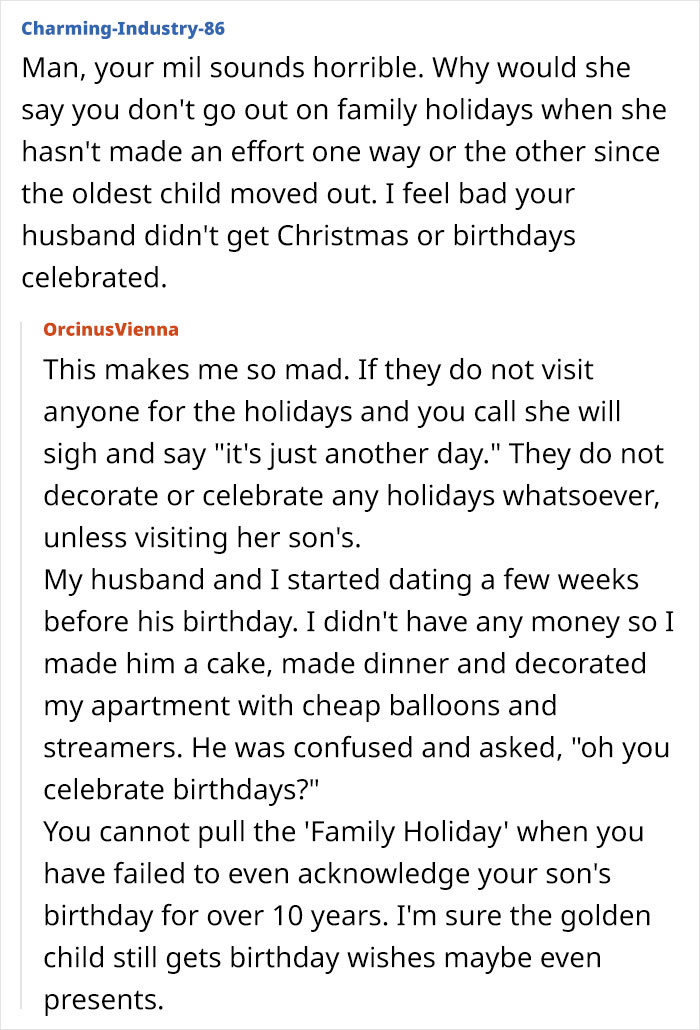Open OrcinusVienna user profile

111,328
